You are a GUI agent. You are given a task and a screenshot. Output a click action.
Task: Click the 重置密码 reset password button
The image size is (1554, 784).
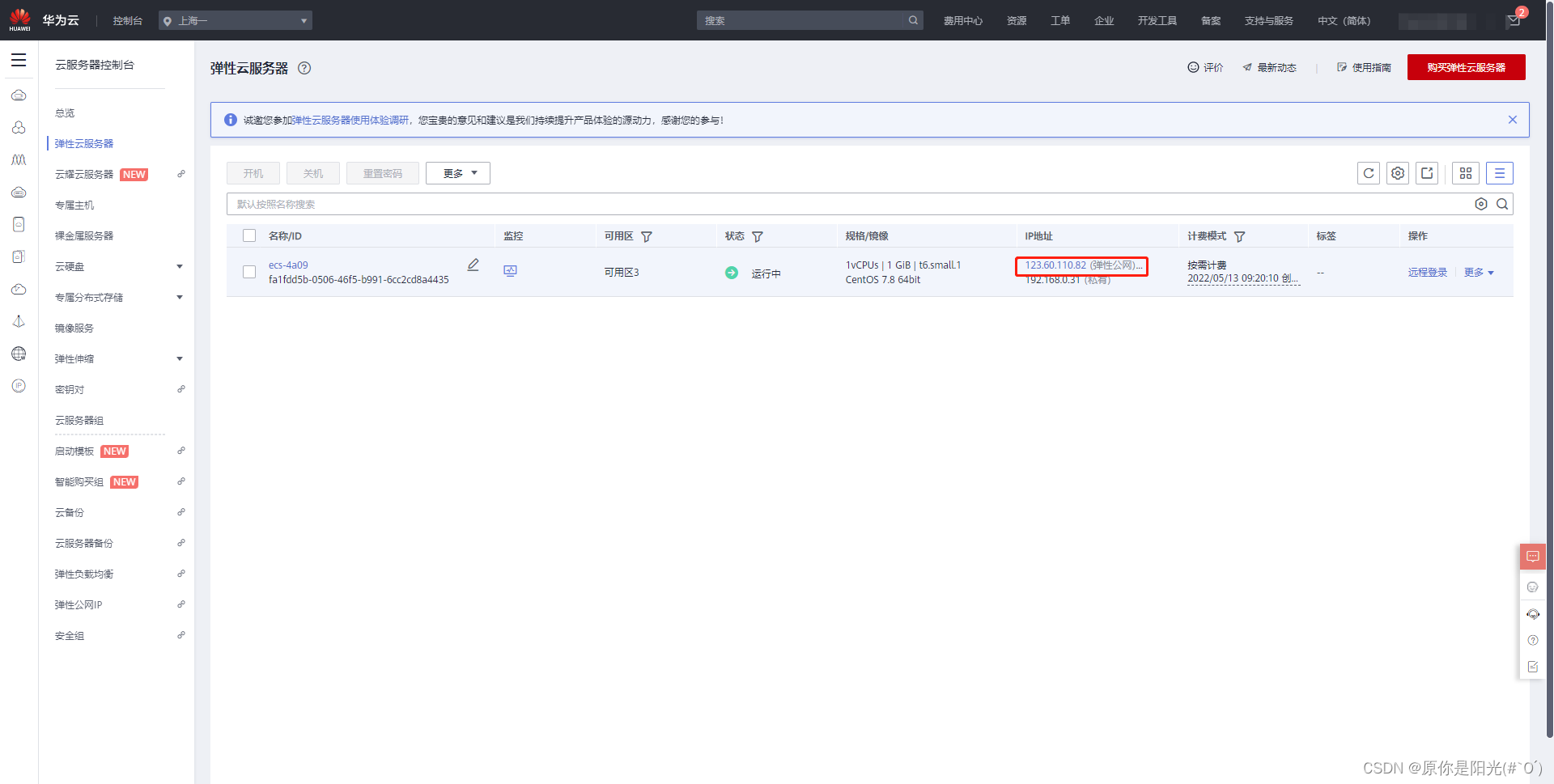point(383,173)
